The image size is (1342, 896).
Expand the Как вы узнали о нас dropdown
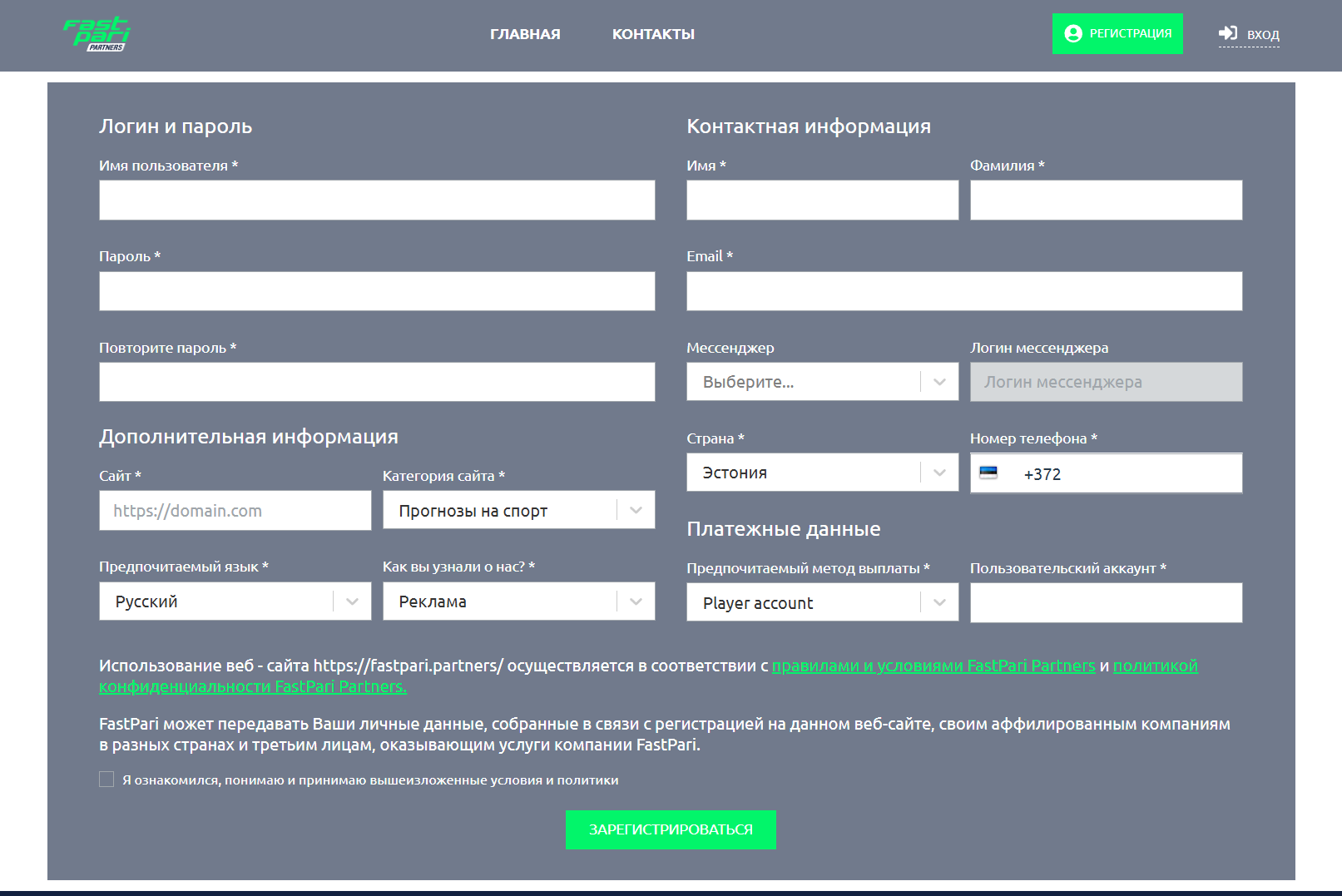pos(517,601)
